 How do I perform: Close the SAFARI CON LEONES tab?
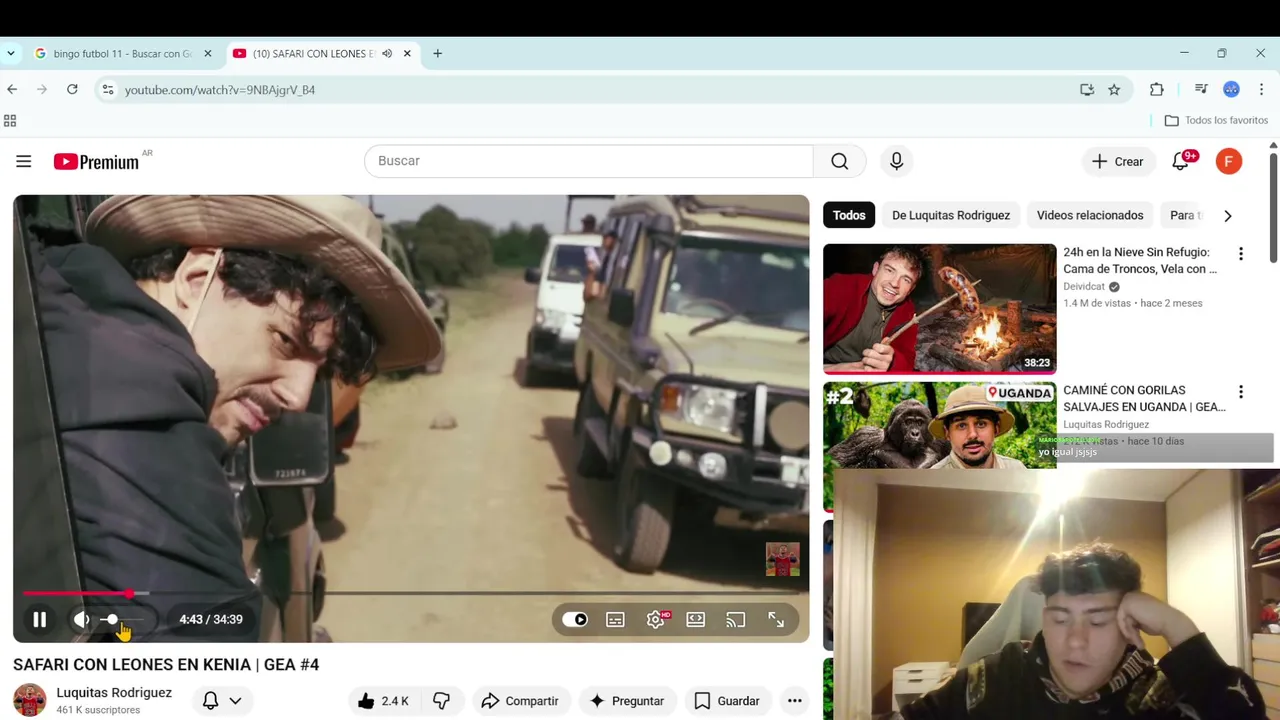point(407,53)
